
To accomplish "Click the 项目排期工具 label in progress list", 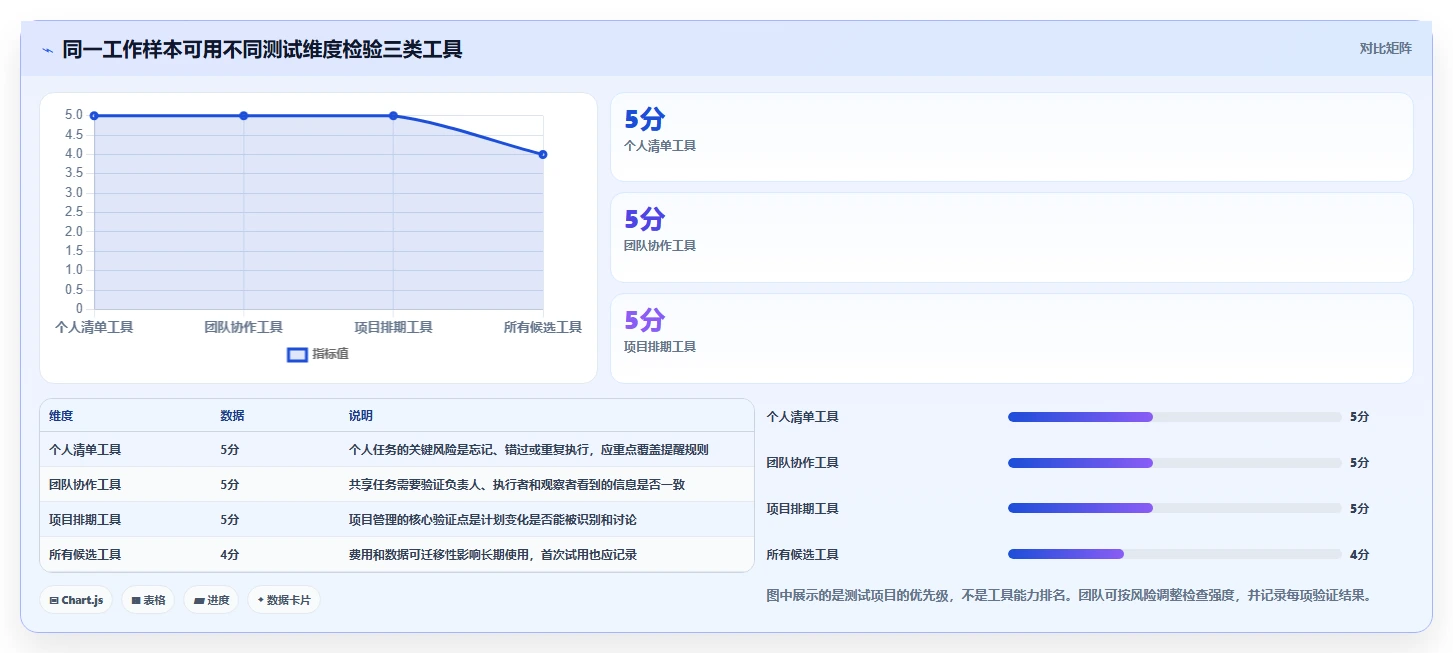I will click(x=802, y=509).
